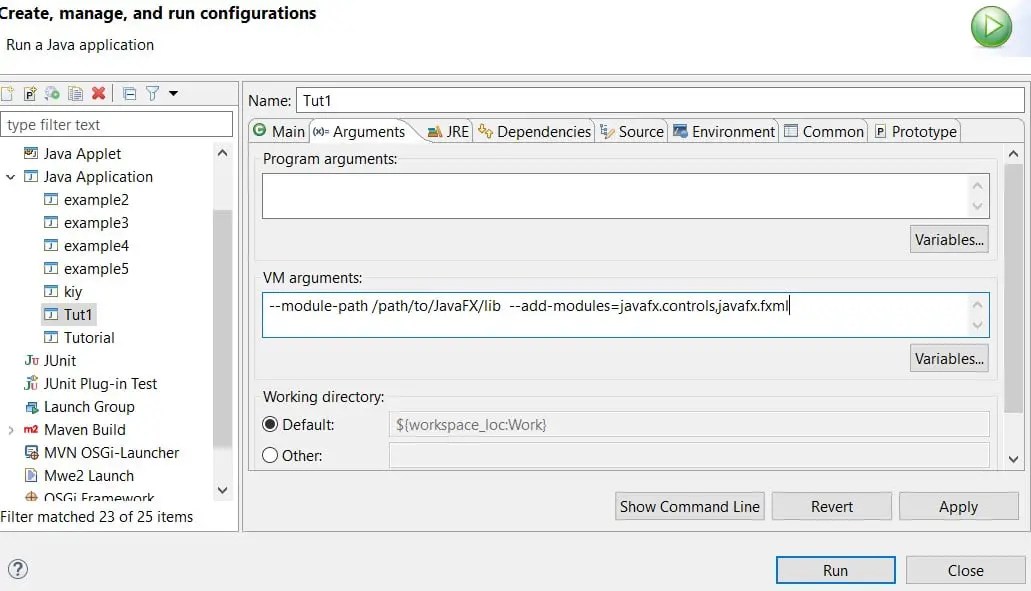The image size is (1031, 591).
Task: Click the JUnit Plug-in Test icon
Action: tap(31, 383)
